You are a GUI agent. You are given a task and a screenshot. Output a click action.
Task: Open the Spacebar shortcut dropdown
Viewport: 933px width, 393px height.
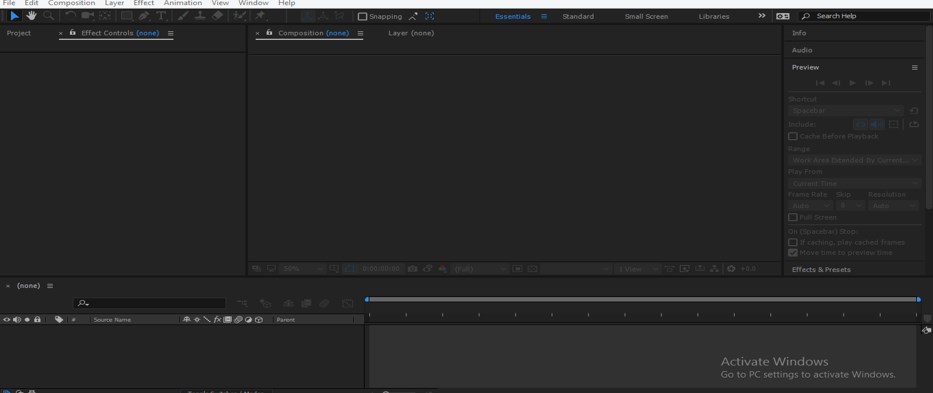tap(846, 111)
